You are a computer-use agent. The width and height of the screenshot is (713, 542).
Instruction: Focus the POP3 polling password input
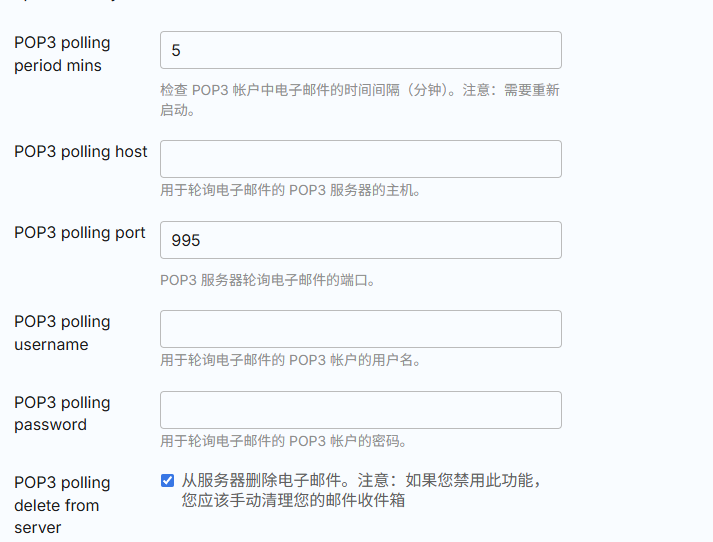pos(361,410)
